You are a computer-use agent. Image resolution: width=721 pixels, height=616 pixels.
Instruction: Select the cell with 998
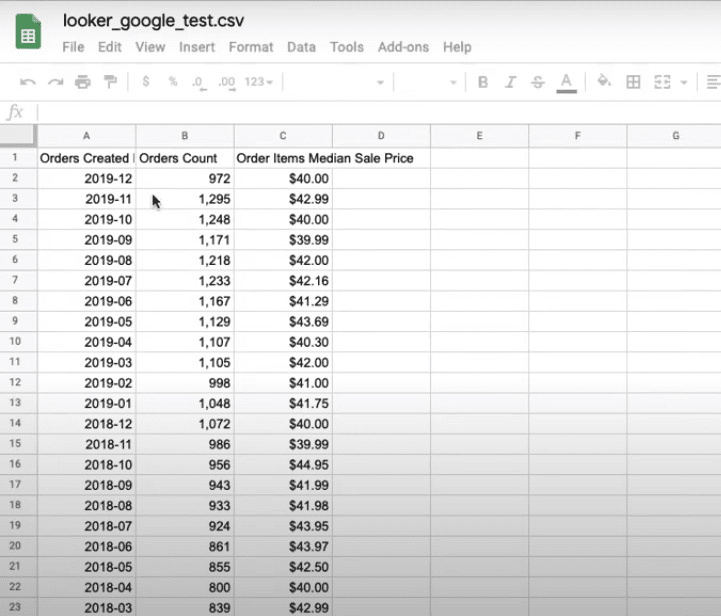point(185,382)
